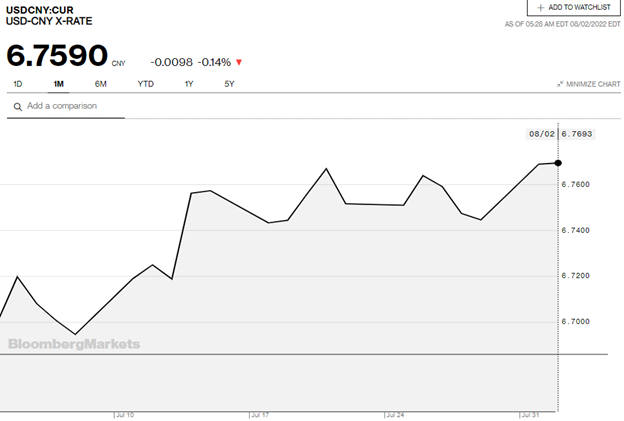624x421 pixels.
Task: Switch to the 6M chart range
Action: (101, 84)
